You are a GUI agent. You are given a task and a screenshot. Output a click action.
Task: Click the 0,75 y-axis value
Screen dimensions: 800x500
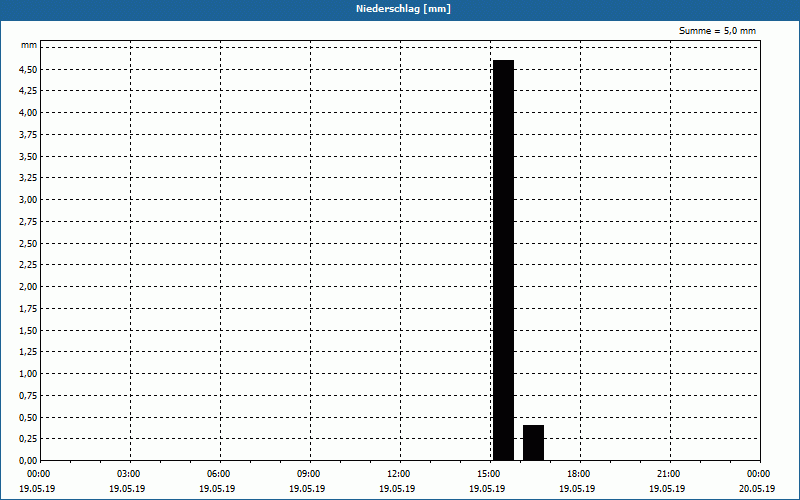tap(28, 396)
